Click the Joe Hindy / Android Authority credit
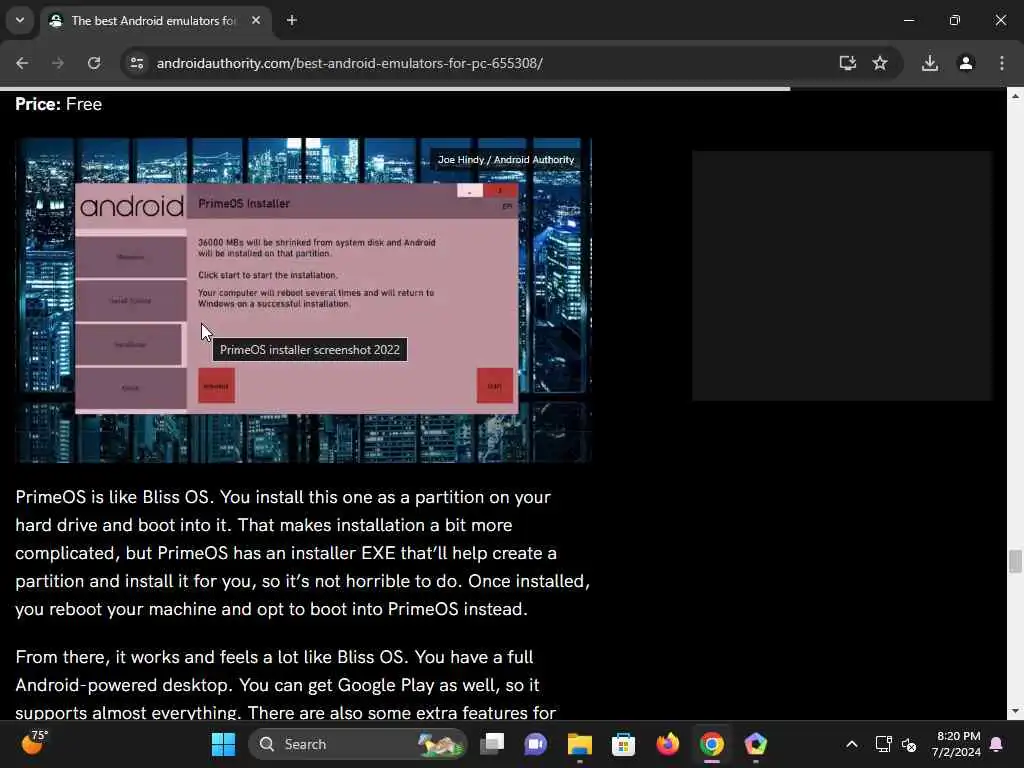 coord(506,160)
